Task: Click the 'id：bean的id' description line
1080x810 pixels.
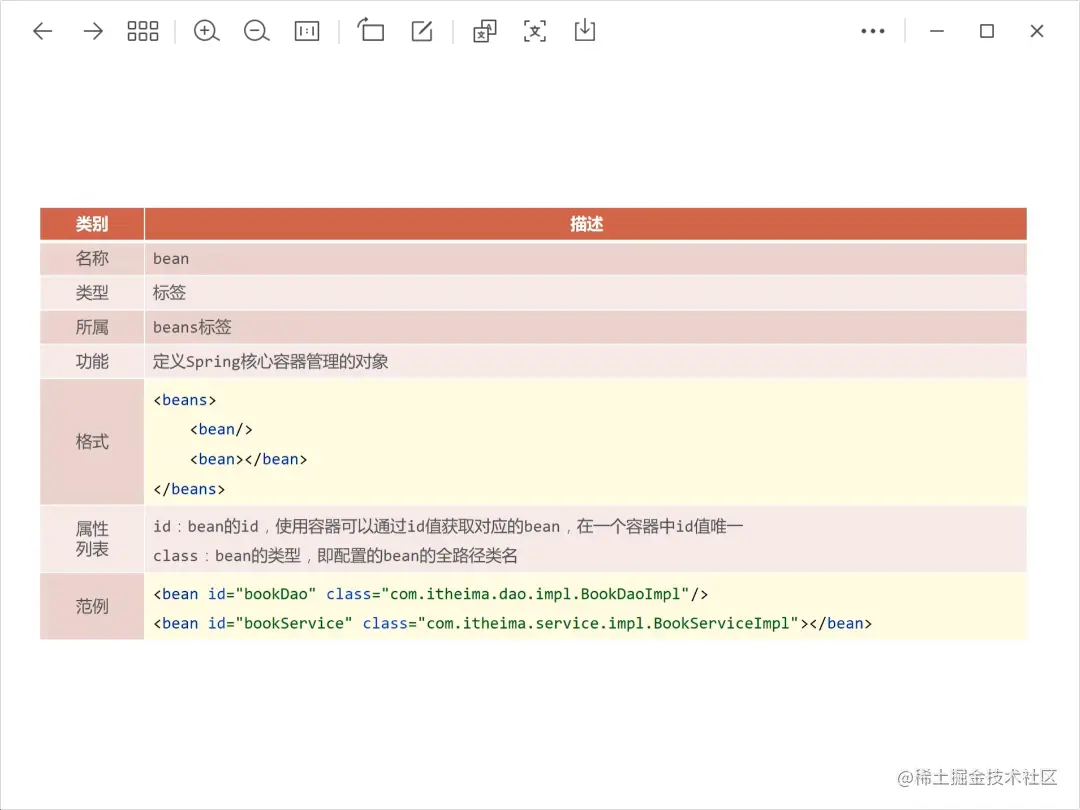Action: tap(448, 527)
